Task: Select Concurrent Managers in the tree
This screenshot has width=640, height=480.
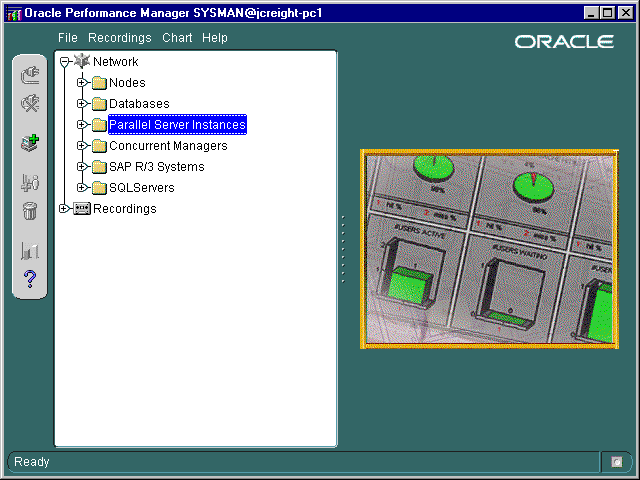Action: pos(167,146)
